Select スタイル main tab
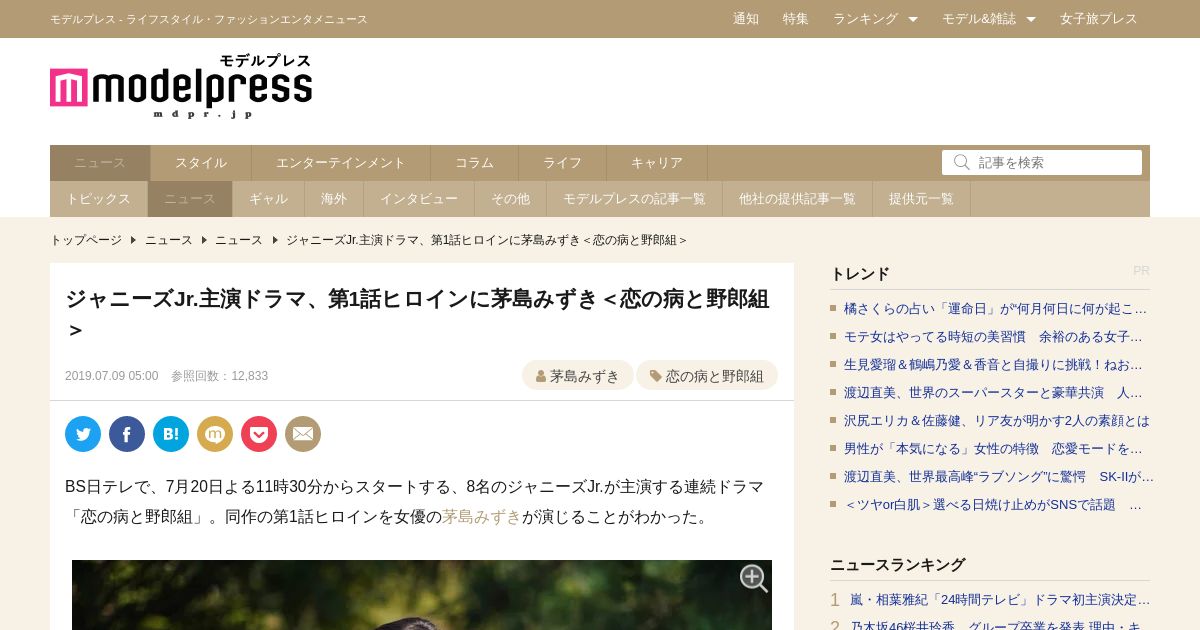1200x630 pixels. [x=201, y=163]
